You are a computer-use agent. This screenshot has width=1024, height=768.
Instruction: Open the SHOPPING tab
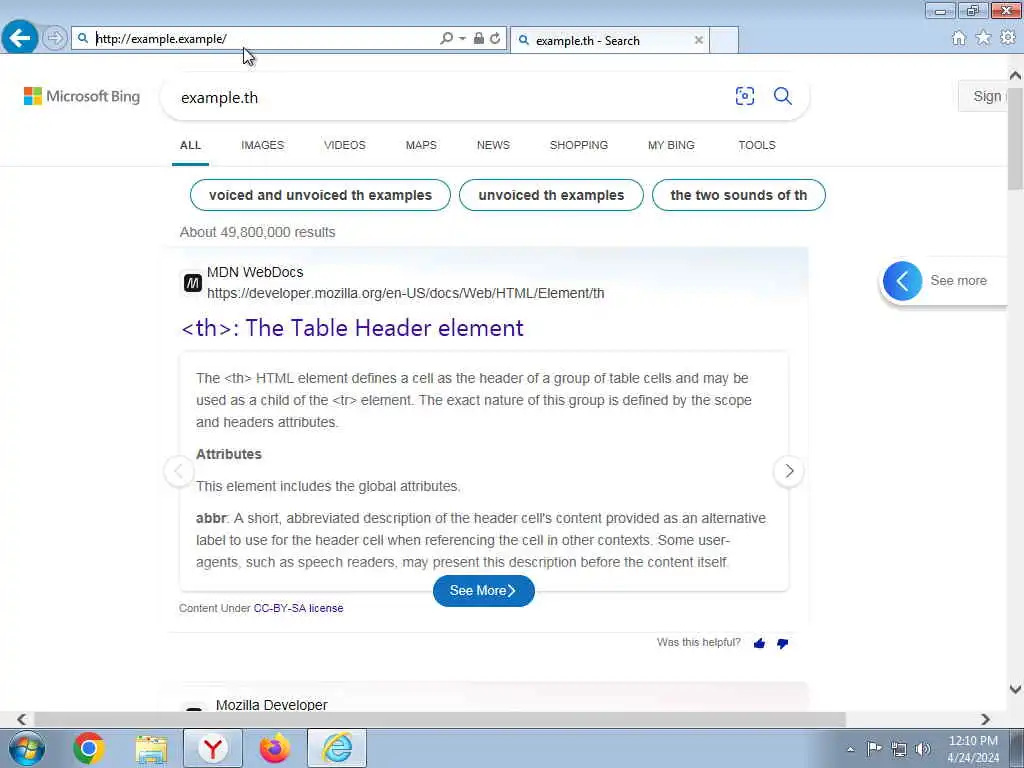tap(579, 145)
